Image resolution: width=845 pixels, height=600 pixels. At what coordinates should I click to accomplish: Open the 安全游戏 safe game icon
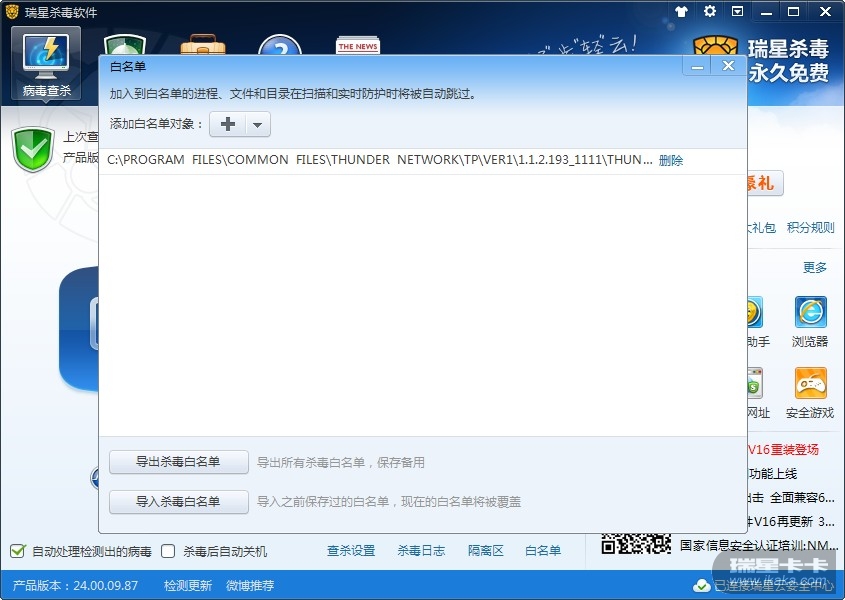810,383
